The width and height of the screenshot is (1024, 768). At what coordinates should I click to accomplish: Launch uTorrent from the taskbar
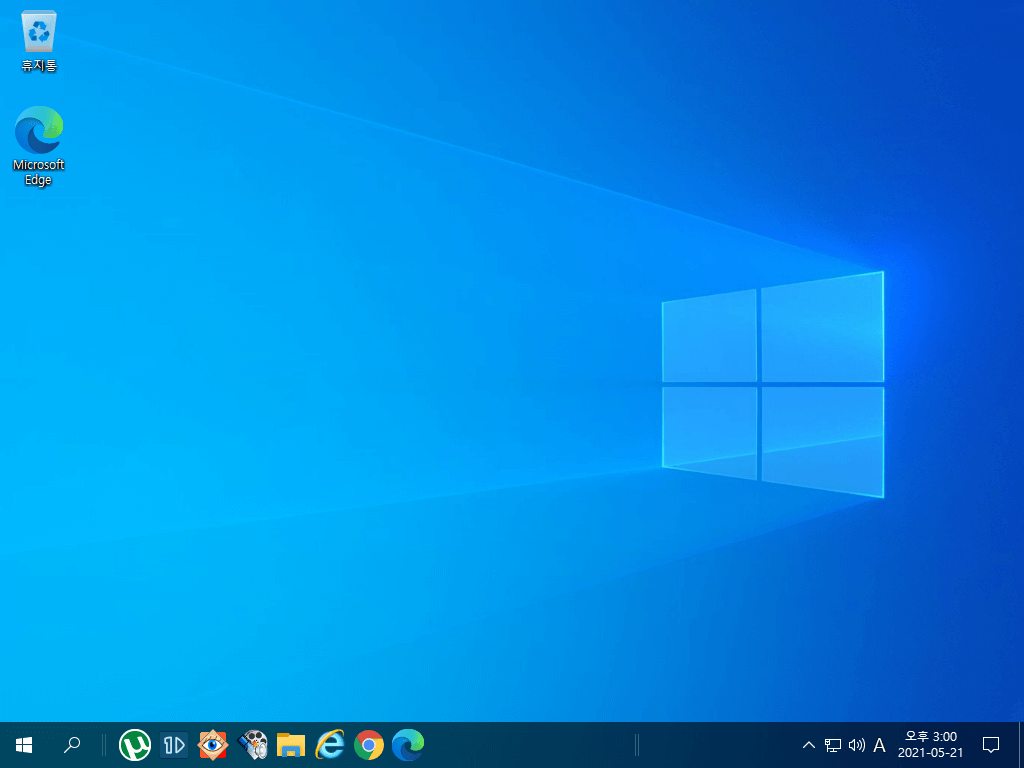pos(135,744)
